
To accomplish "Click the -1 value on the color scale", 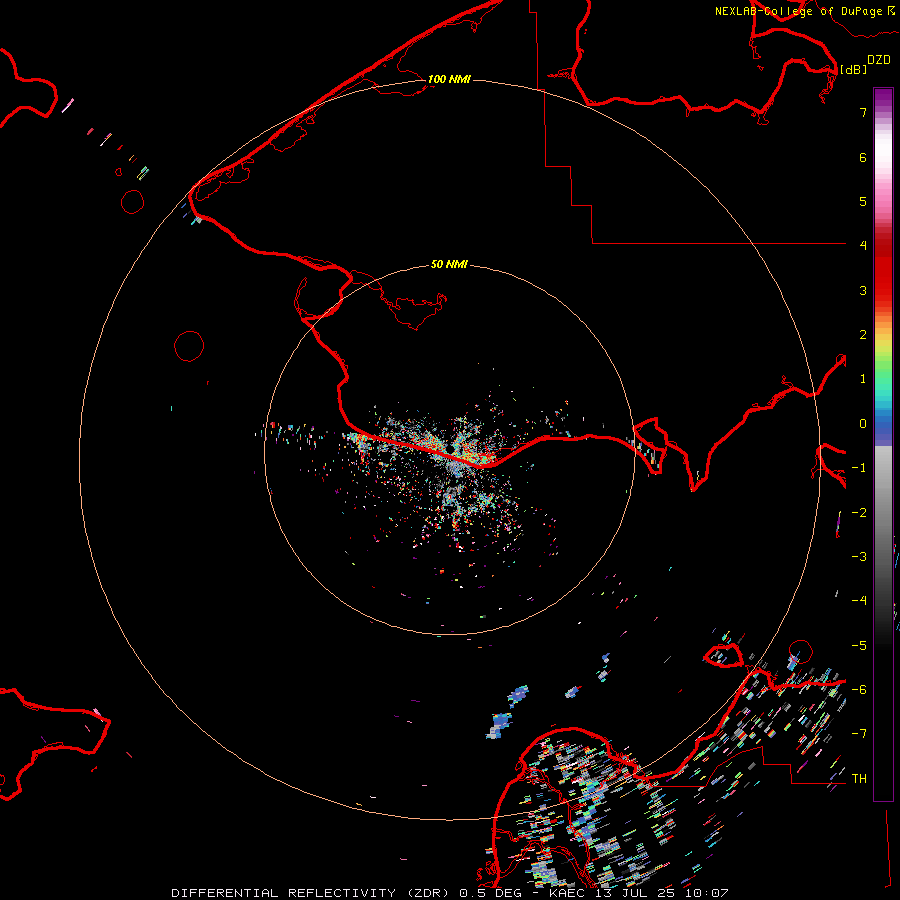I will point(859,468).
